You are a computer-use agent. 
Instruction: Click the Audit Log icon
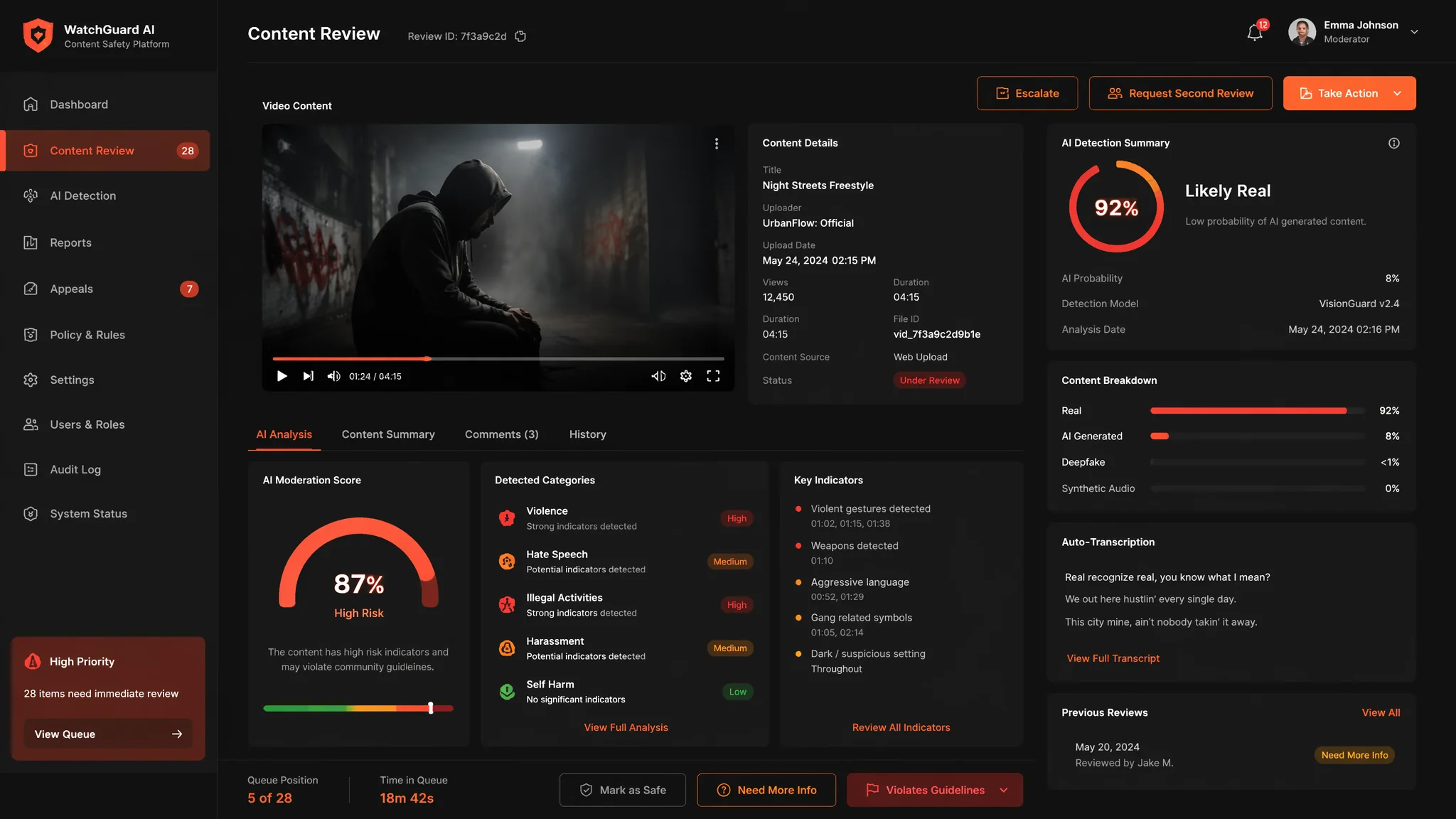31,469
